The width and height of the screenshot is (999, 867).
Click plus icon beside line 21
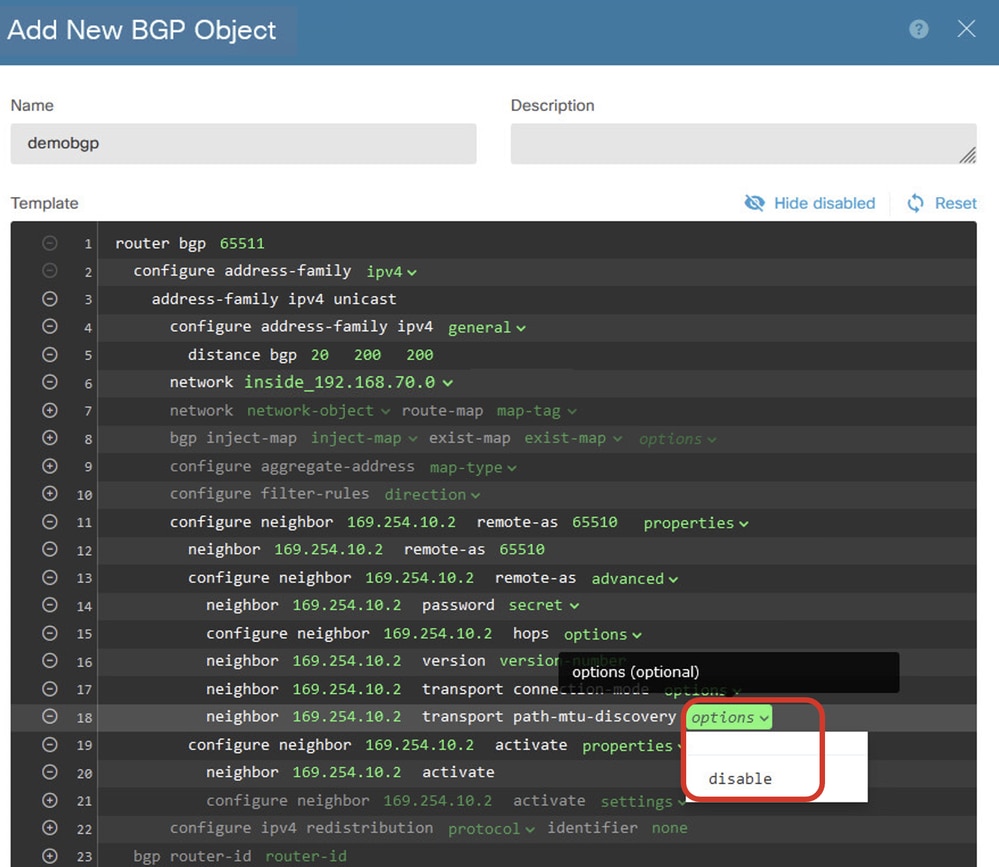pyautogui.click(x=50, y=800)
